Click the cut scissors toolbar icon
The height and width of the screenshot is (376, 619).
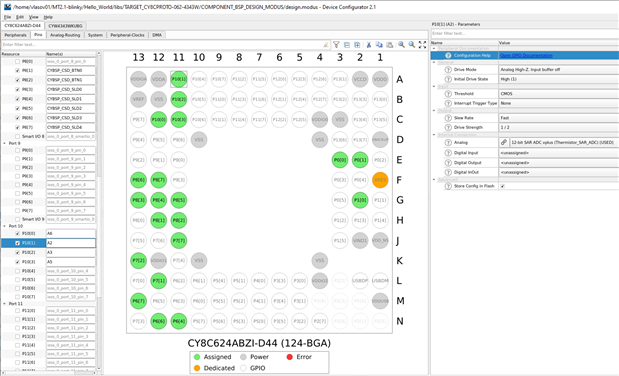pos(369,45)
